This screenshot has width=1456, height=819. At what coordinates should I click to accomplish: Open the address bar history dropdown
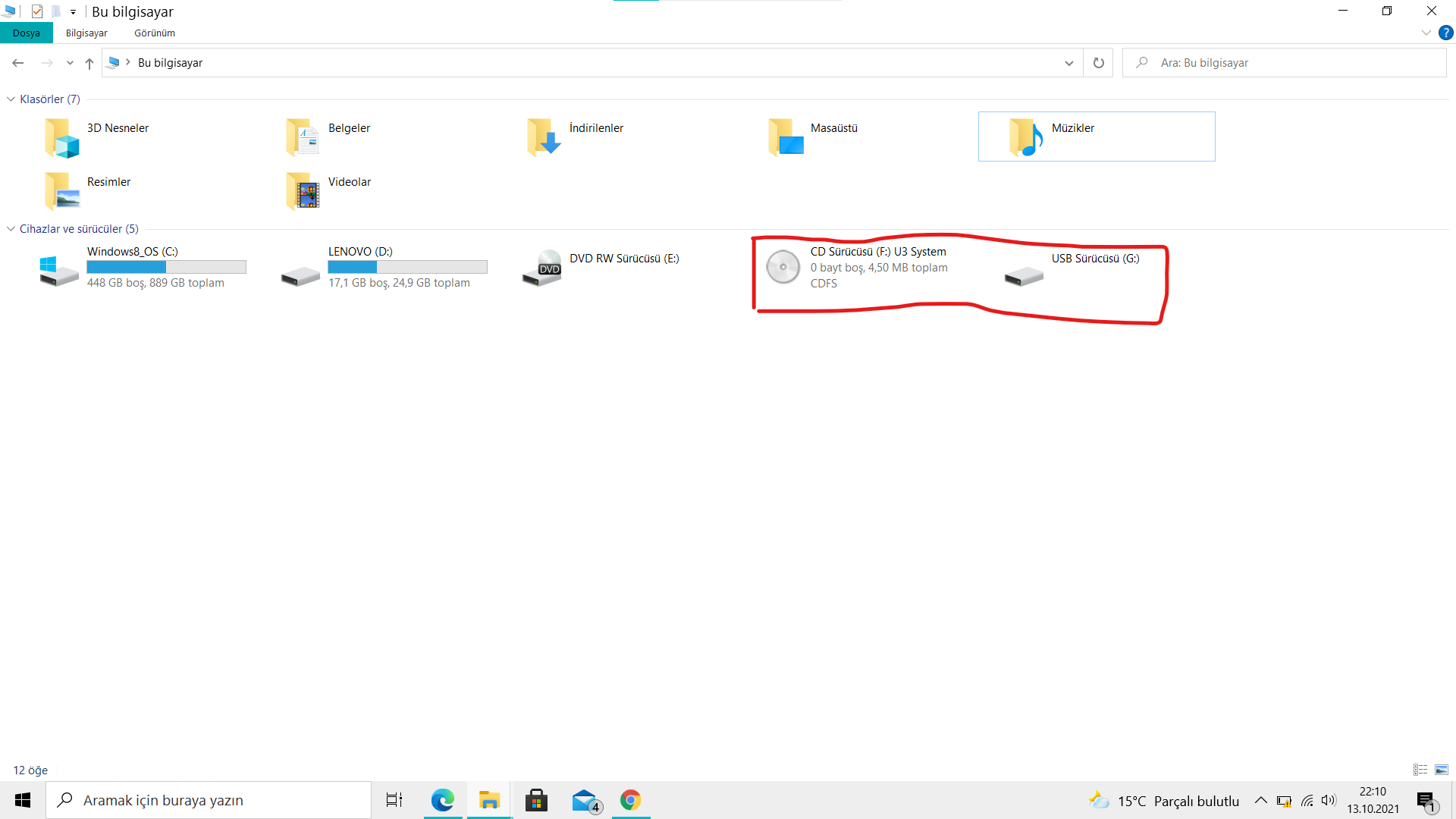coord(1068,63)
